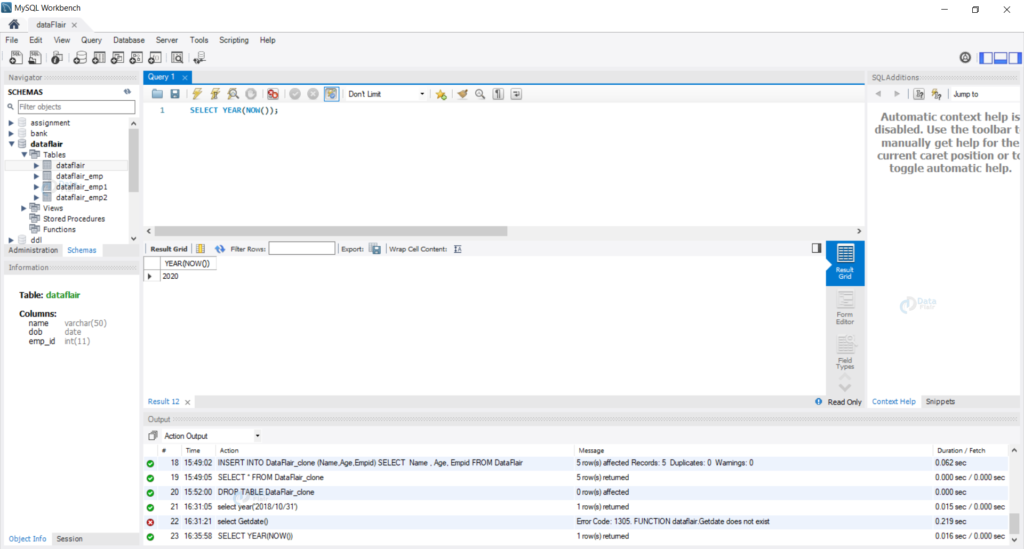Viewport: 1024px width, 549px height.
Task: Refresh schemas list icon
Action: pyautogui.click(x=127, y=92)
